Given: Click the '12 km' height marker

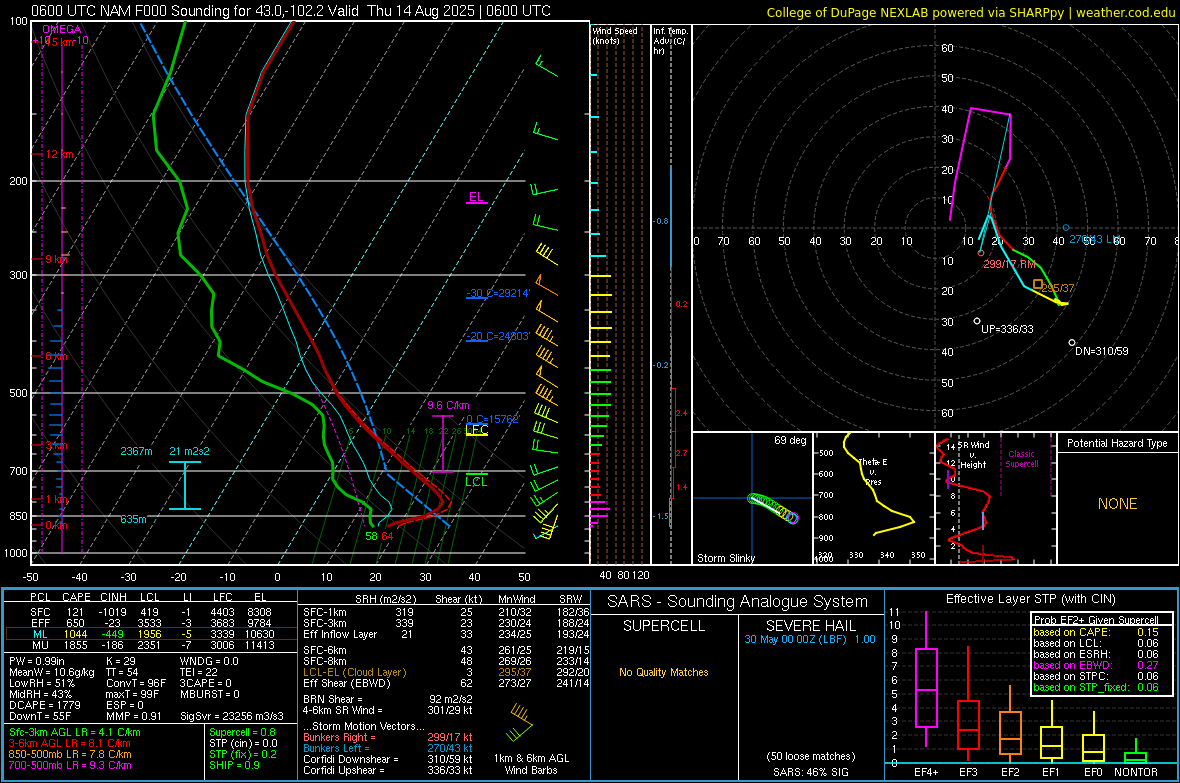Looking at the screenshot, I should (60, 154).
